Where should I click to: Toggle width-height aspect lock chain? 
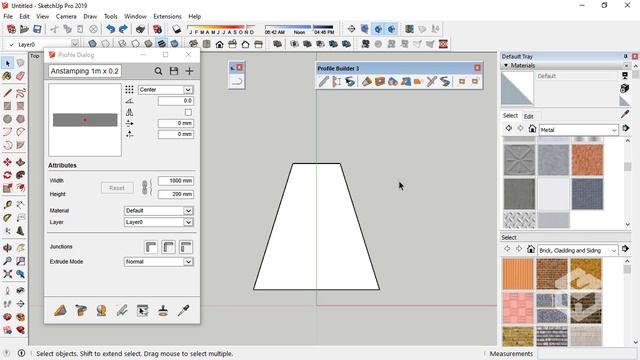[x=146, y=187]
